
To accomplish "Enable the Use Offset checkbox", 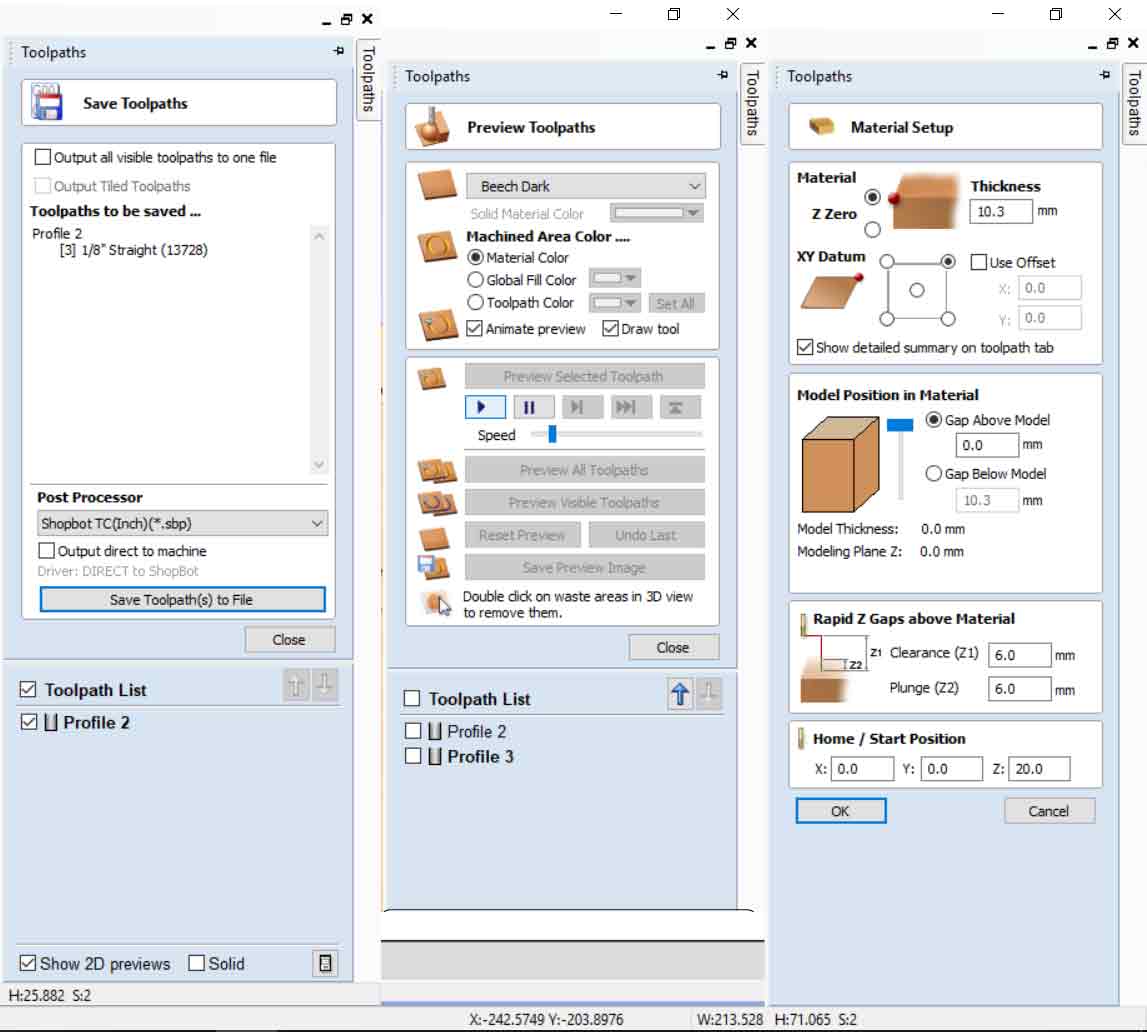I will [978, 262].
